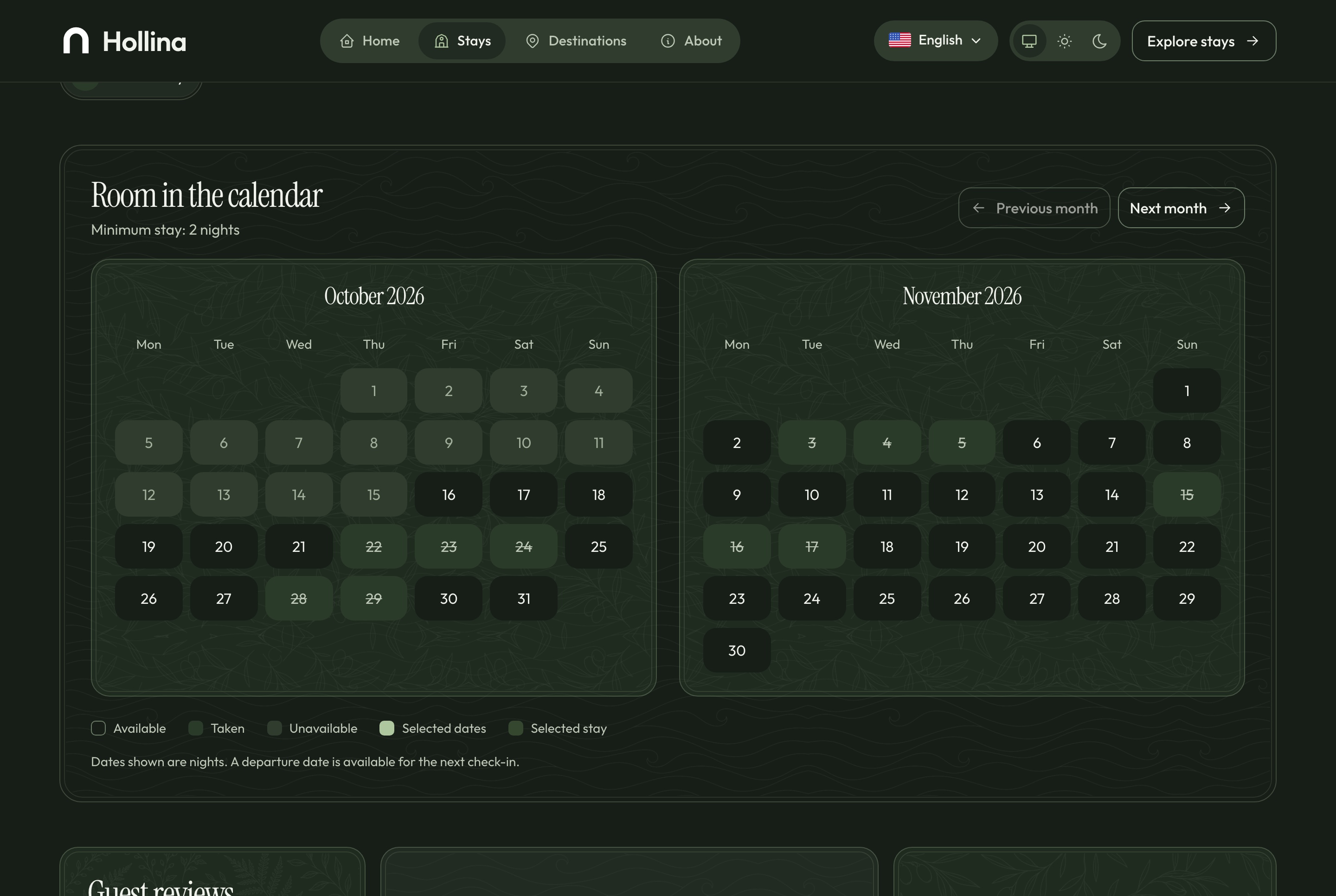Select November 12 in the calendar
1336x896 pixels.
(x=962, y=495)
